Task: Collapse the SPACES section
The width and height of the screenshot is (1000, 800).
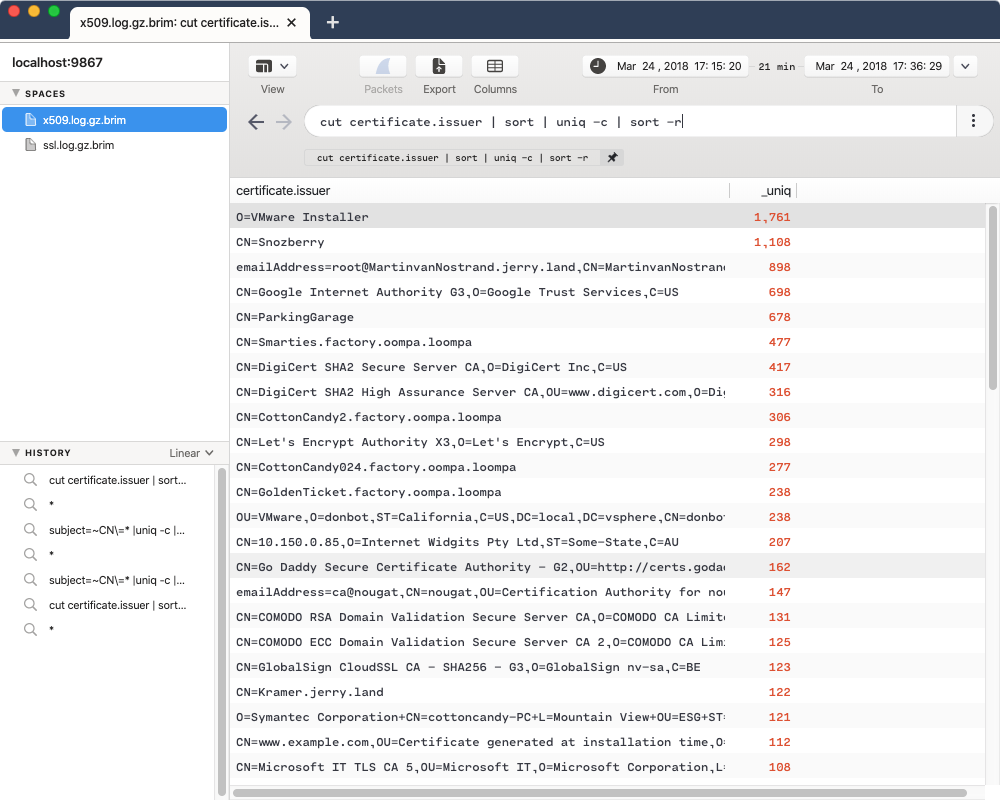Action: point(14,94)
